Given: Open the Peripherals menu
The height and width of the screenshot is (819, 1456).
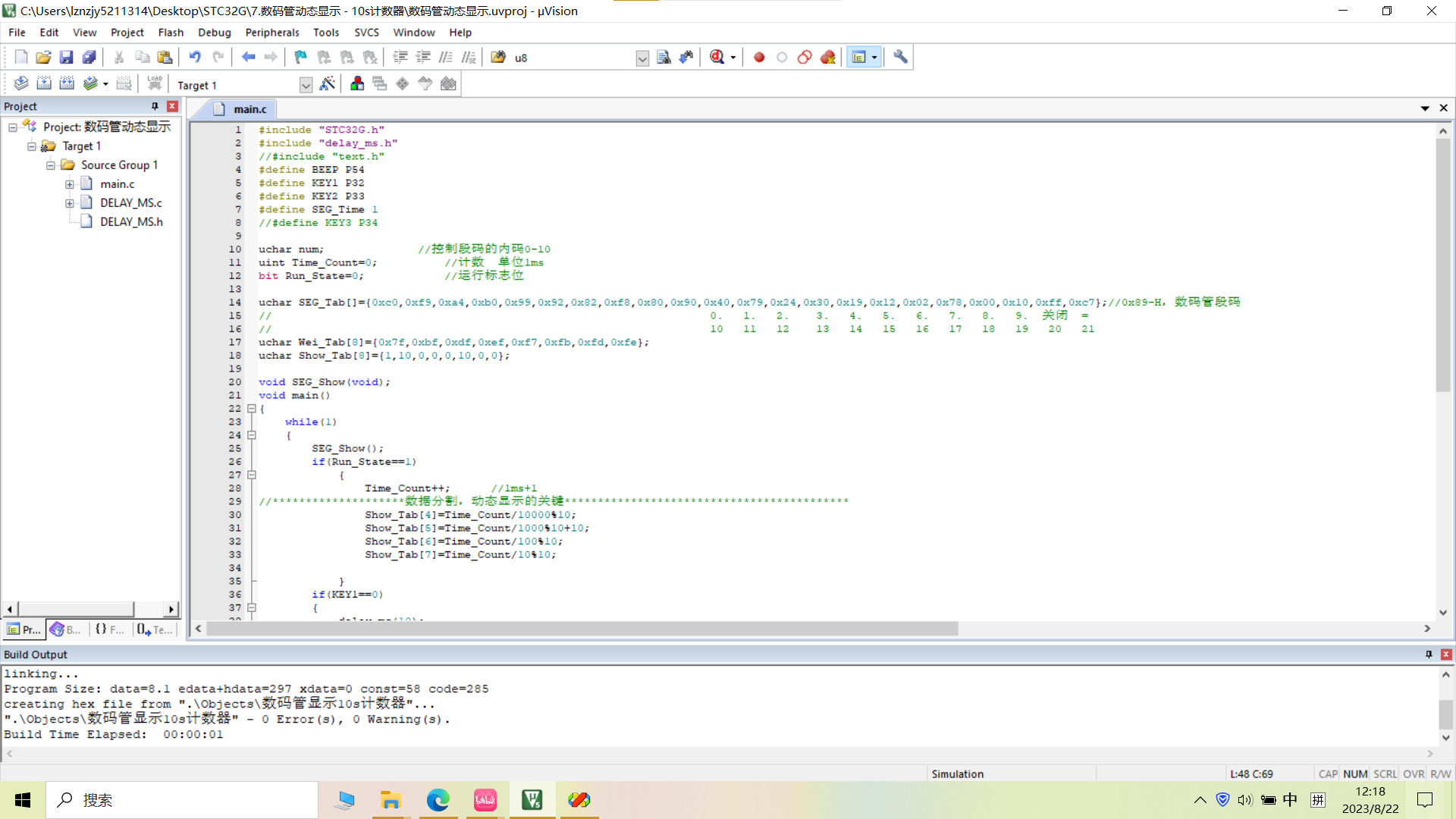Looking at the screenshot, I should [272, 33].
